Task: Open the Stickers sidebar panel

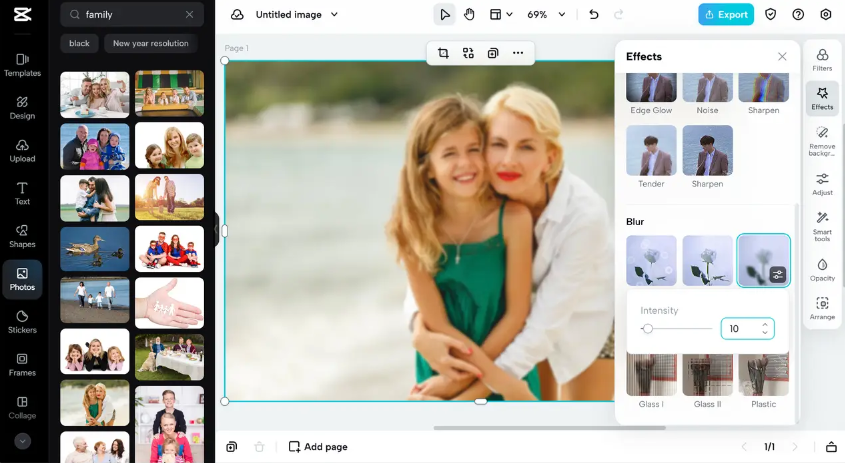Action: [22, 322]
